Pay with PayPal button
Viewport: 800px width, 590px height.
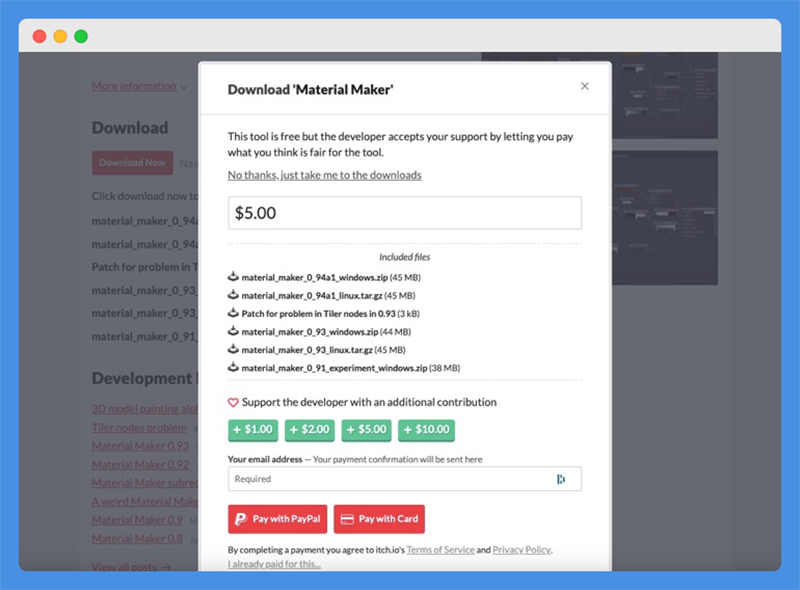pos(278,519)
